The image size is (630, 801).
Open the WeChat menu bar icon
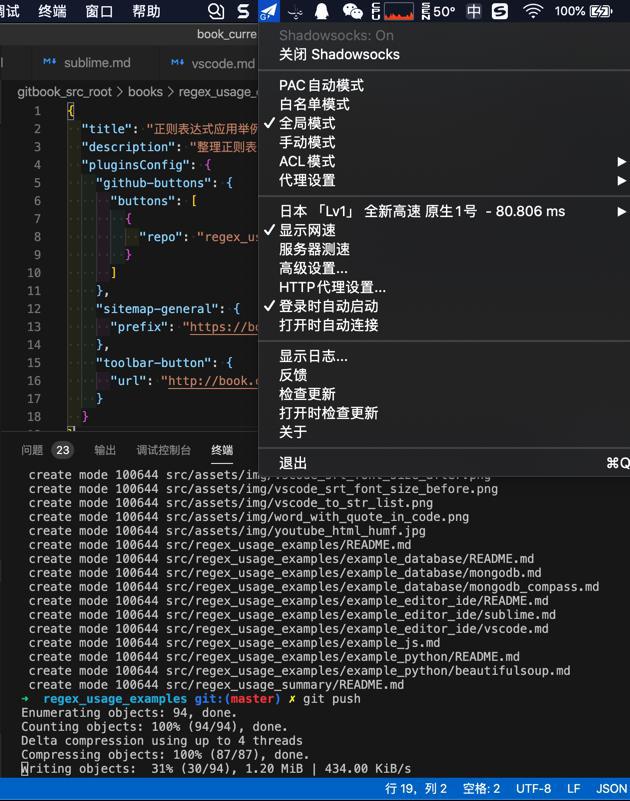point(352,11)
